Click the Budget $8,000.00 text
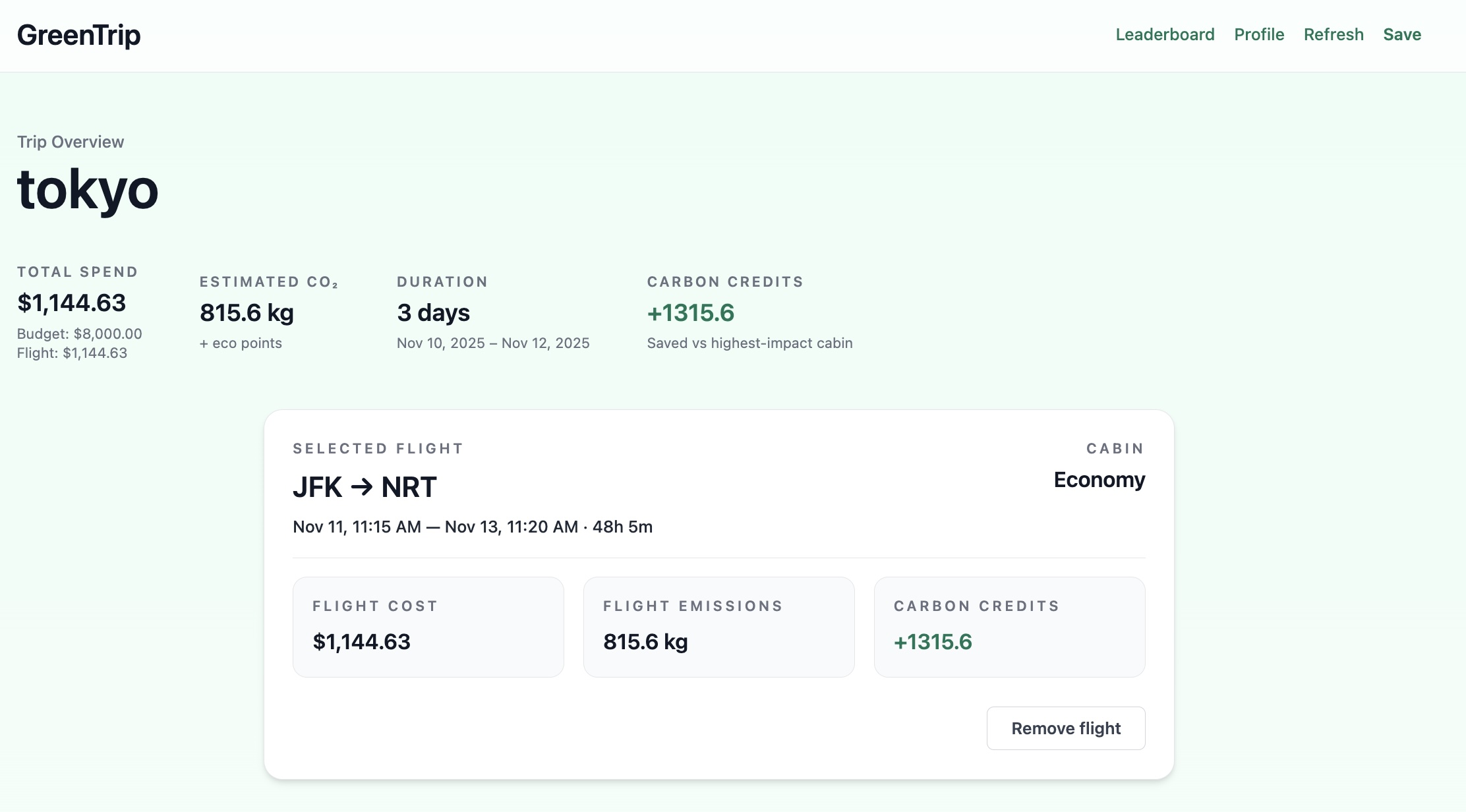Viewport: 1466px width, 812px height. (79, 333)
